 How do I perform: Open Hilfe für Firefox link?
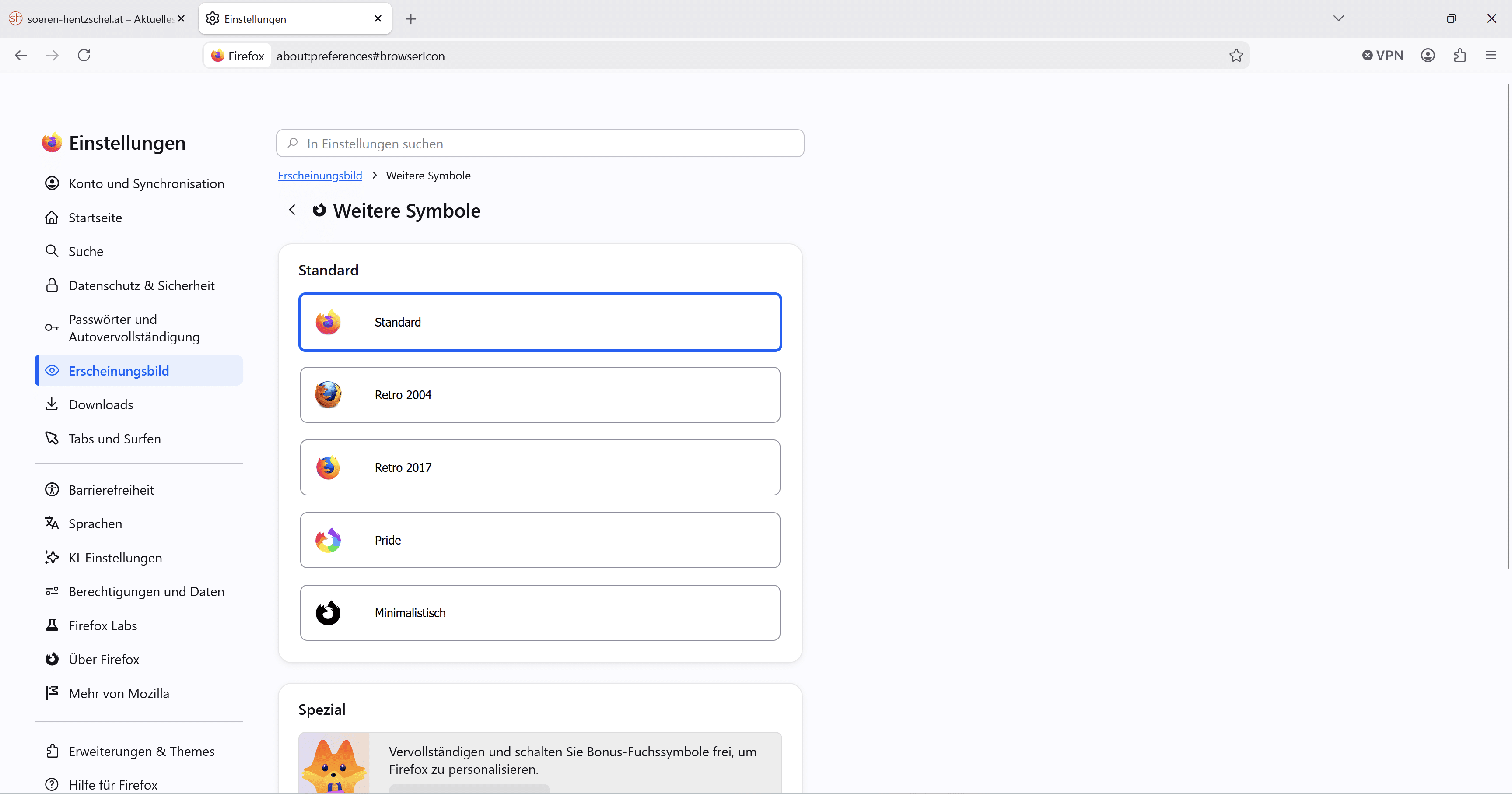[x=139, y=785]
